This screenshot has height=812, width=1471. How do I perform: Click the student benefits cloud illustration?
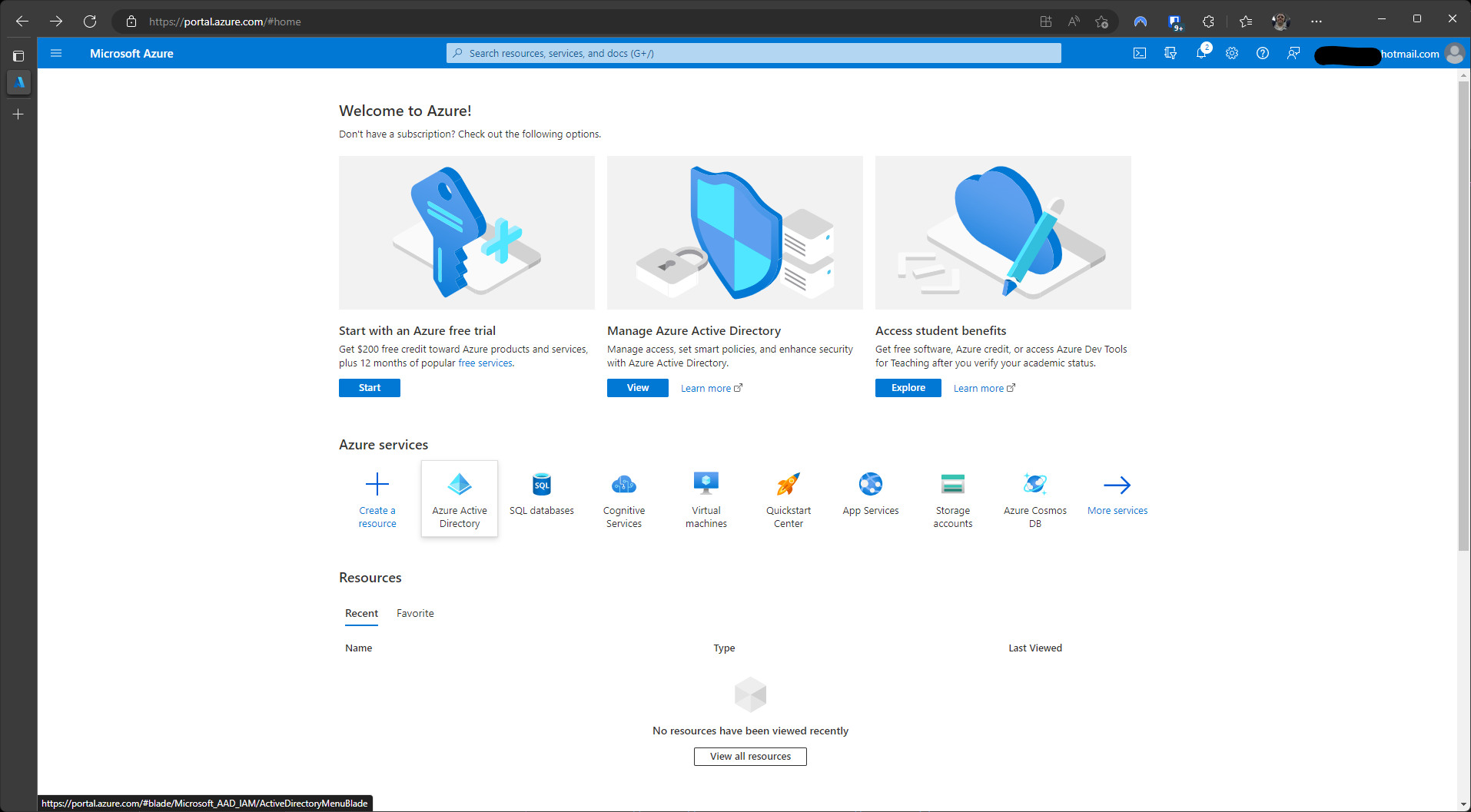tap(1003, 233)
